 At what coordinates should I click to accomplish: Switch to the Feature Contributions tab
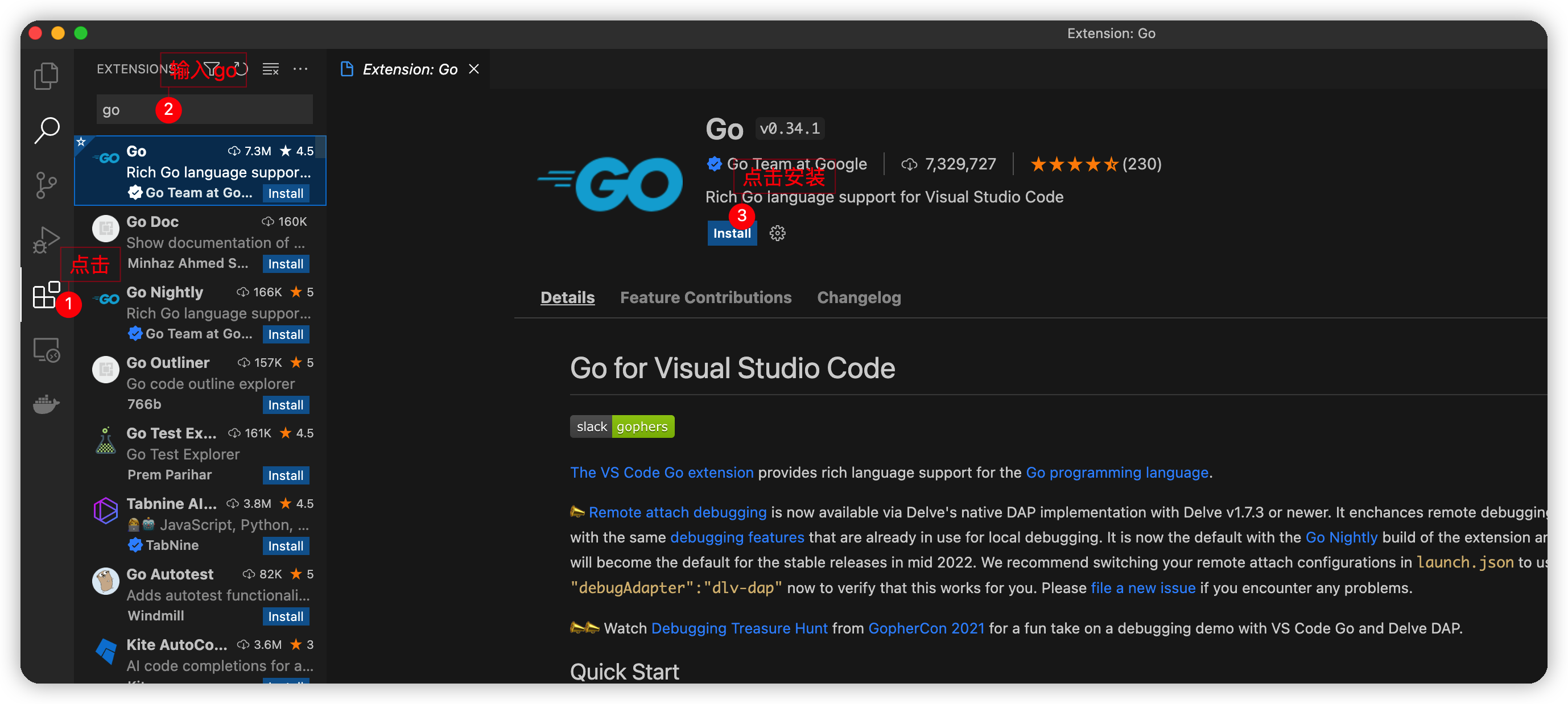pos(706,297)
